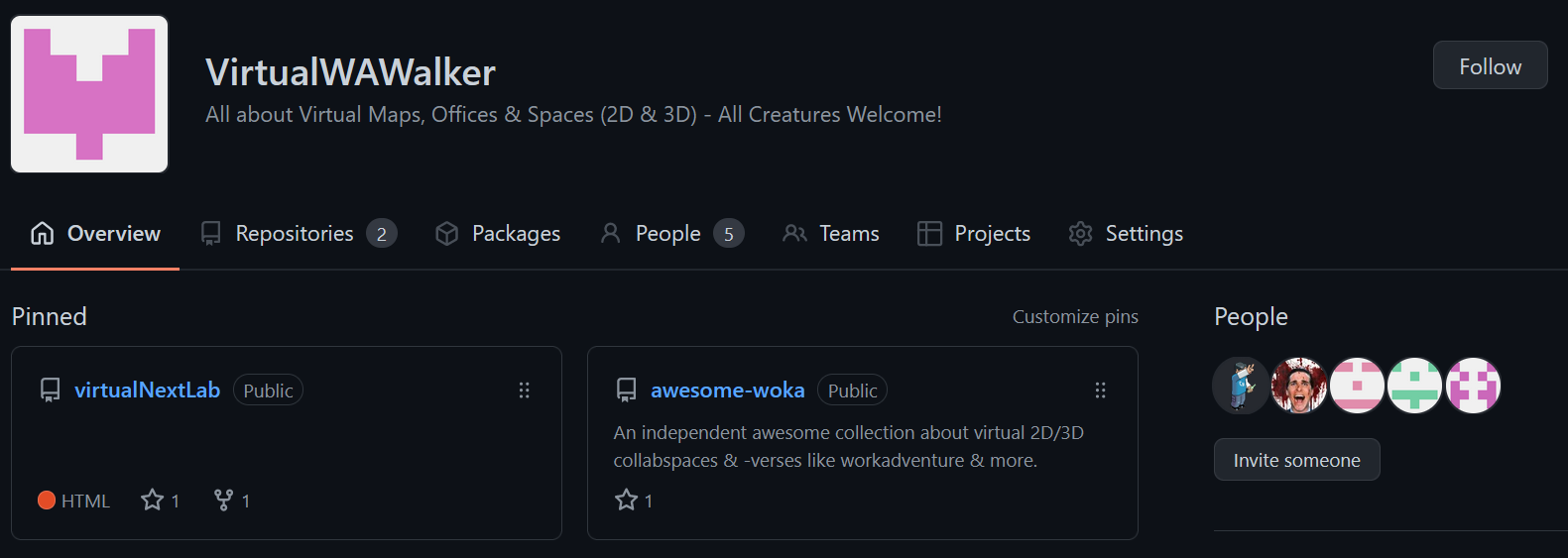Screen dimensions: 1568x558
Task: Click the repo icon beside virtualNextLab
Action: pyautogui.click(x=50, y=391)
